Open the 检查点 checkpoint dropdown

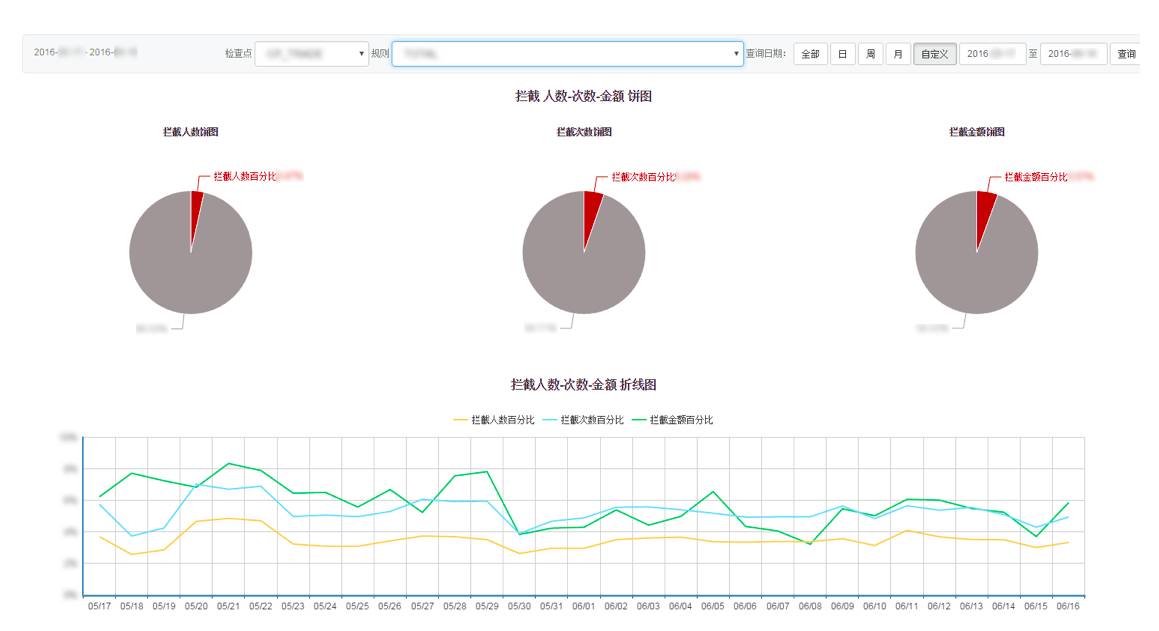click(x=311, y=54)
